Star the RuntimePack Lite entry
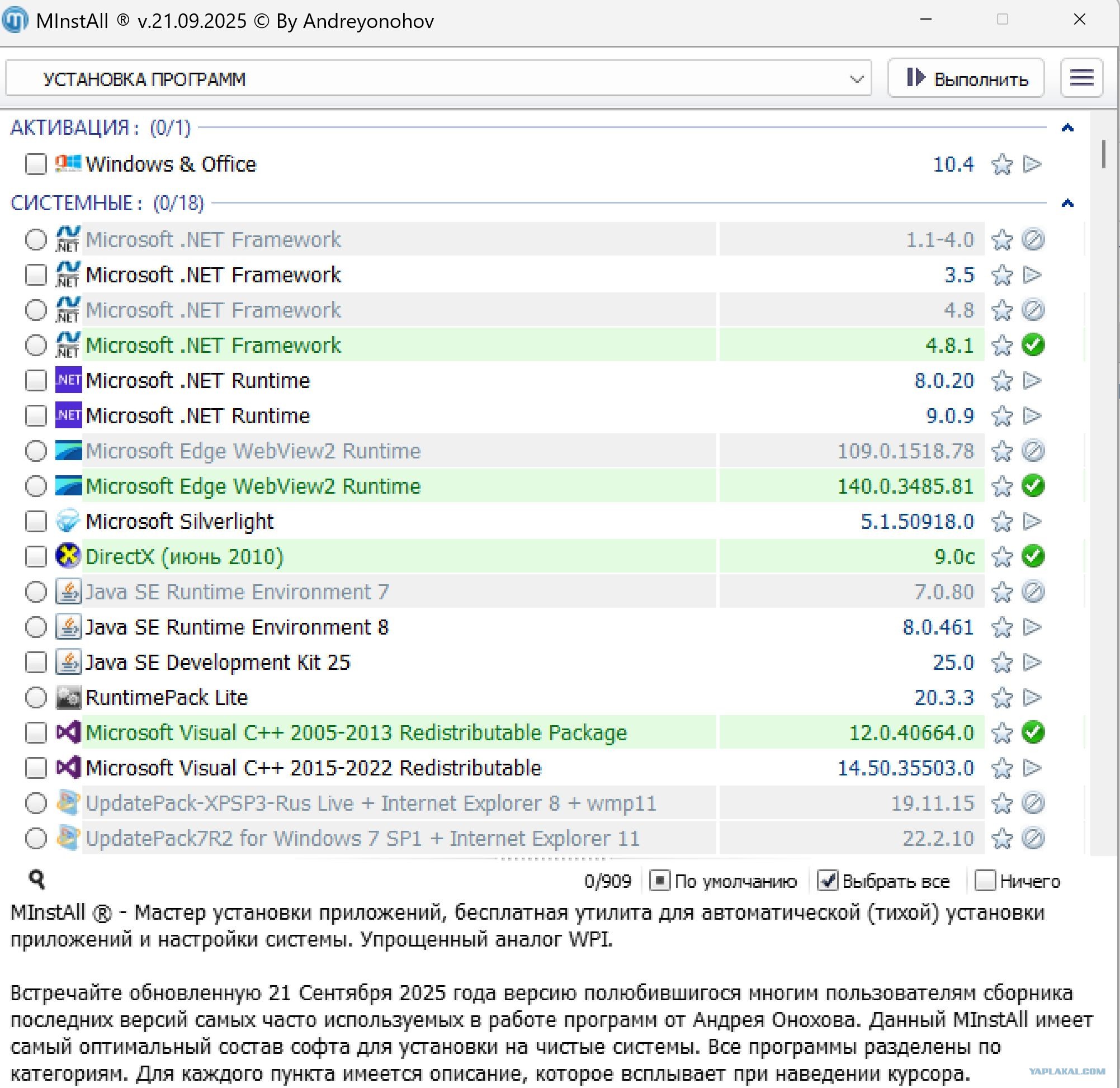The height and width of the screenshot is (1088, 1120). (x=1001, y=698)
